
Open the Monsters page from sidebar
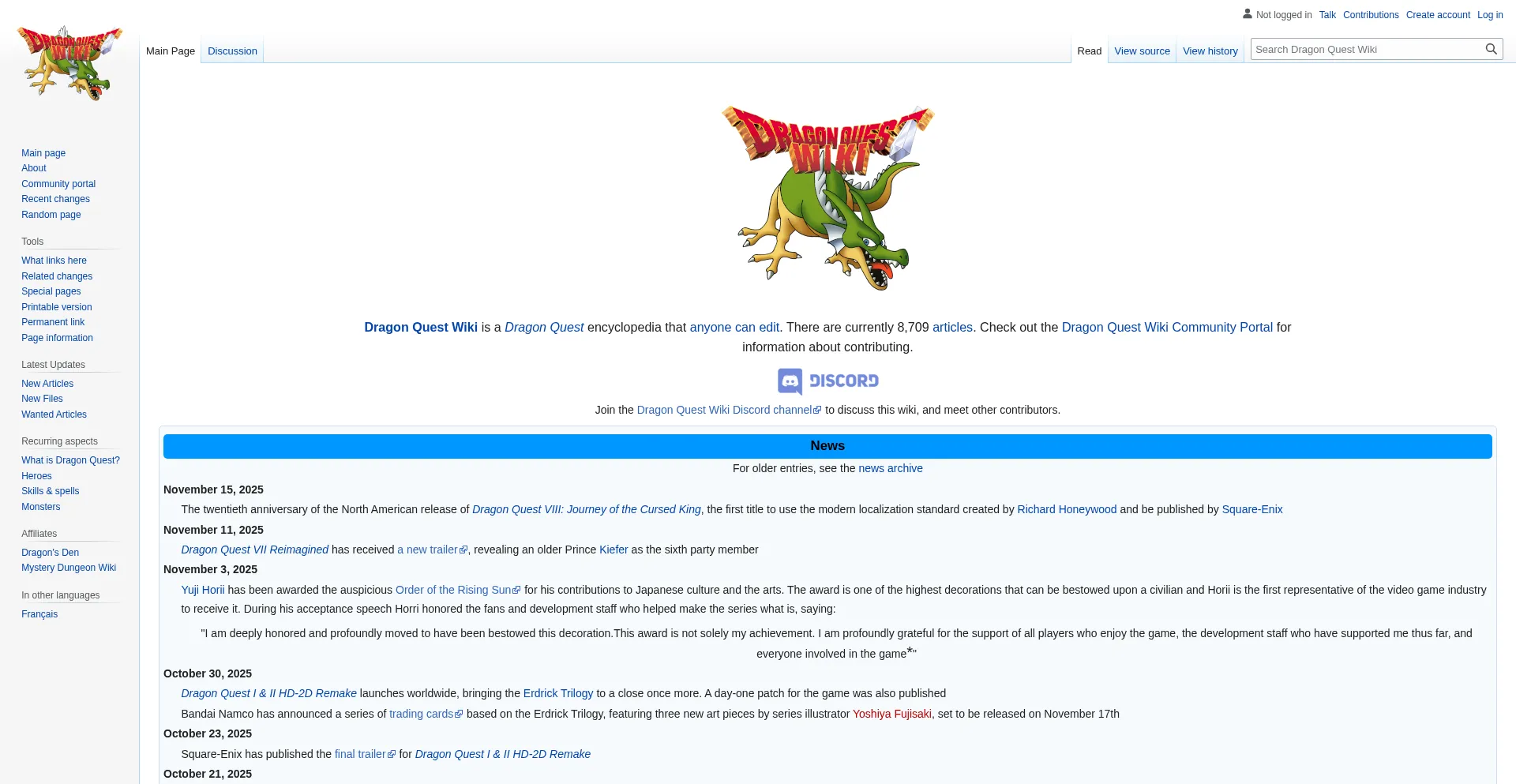40,506
